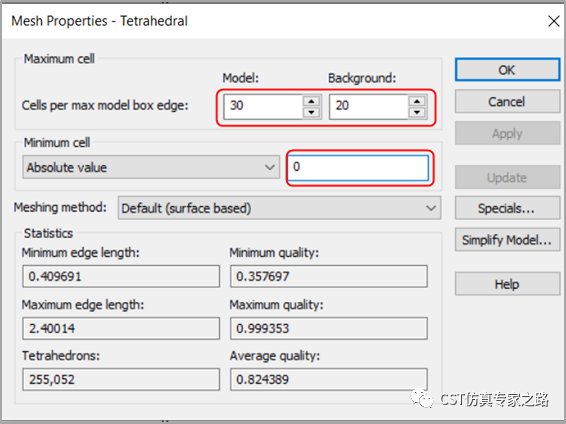Viewport: 566px width, 424px height.
Task: Close the Mesh Properties dialog
Action: point(554,21)
